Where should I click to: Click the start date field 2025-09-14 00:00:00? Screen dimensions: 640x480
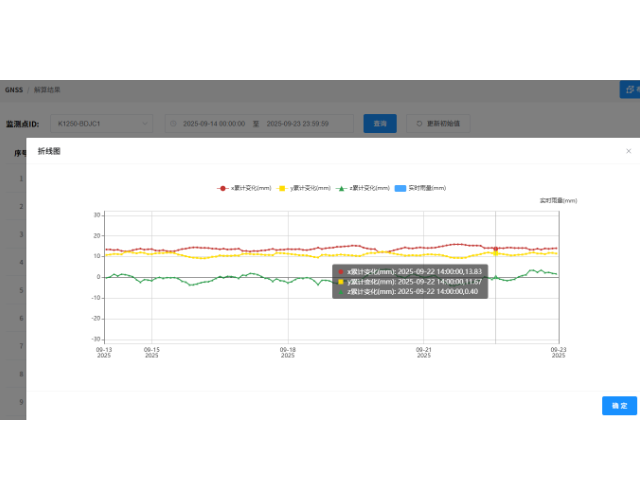pos(214,124)
